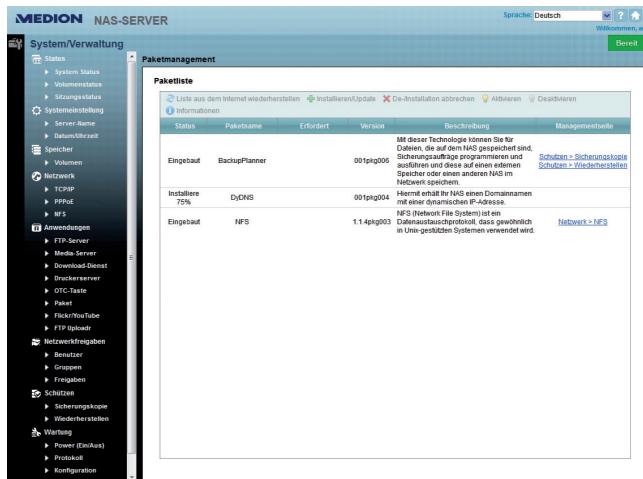
Task: Click Installieren/Update in the package toolbar
Action: click(341, 99)
